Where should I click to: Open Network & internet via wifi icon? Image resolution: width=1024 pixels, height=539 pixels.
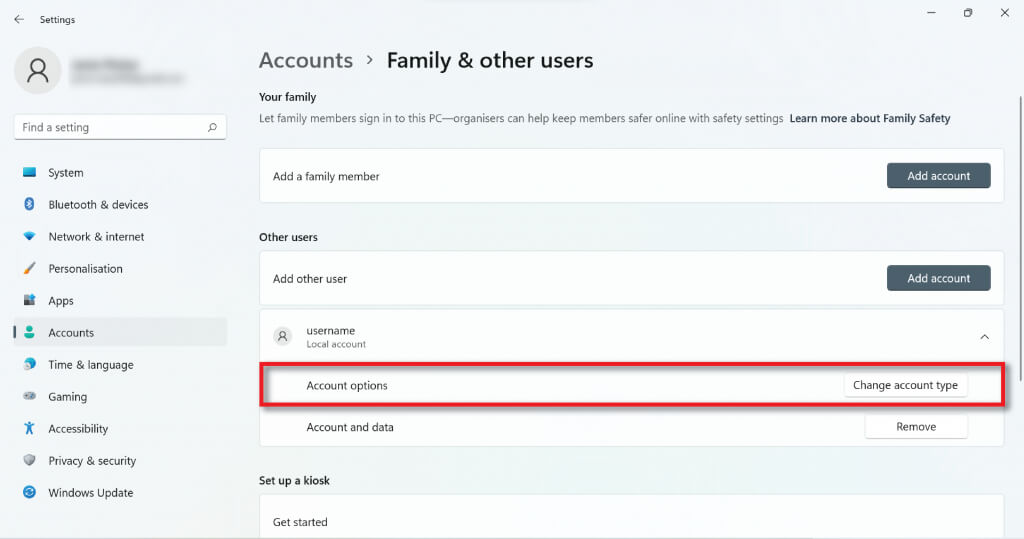pos(29,237)
